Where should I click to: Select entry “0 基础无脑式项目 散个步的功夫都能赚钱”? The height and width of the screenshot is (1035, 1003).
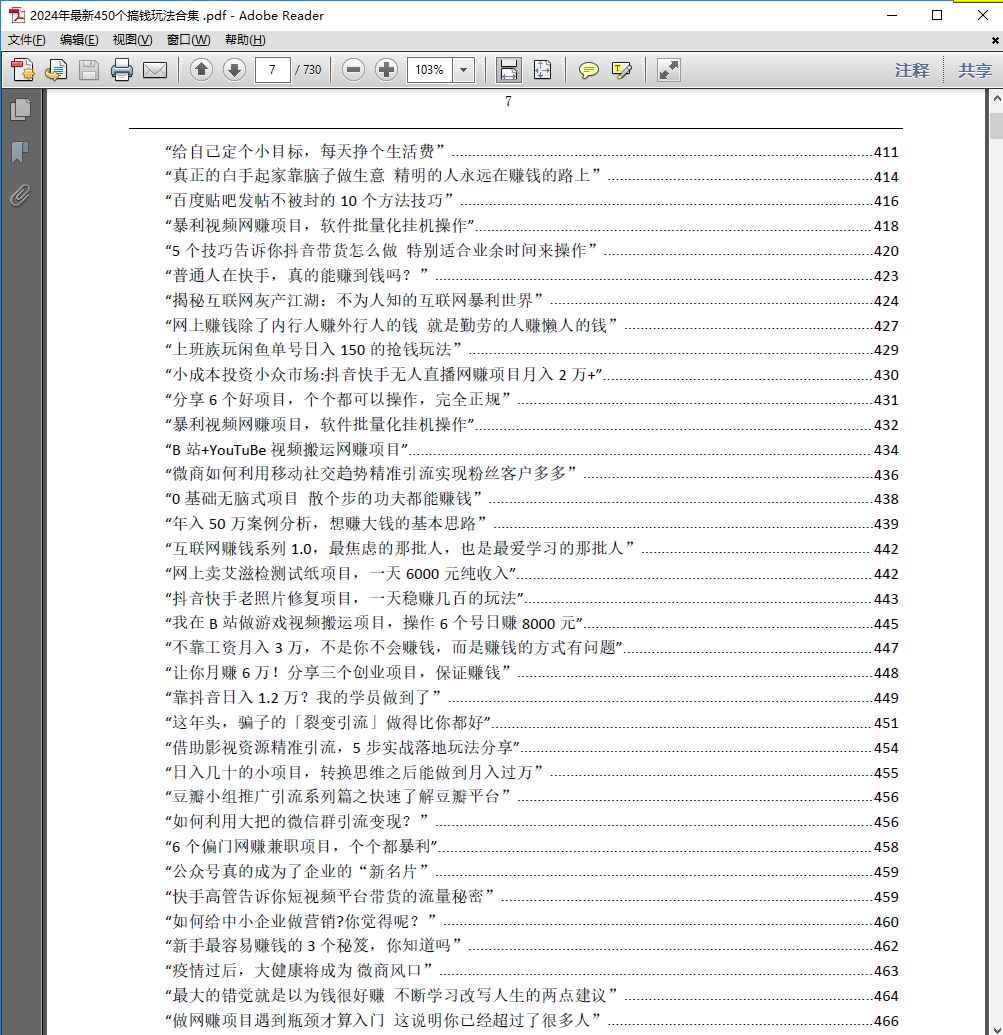click(531, 498)
